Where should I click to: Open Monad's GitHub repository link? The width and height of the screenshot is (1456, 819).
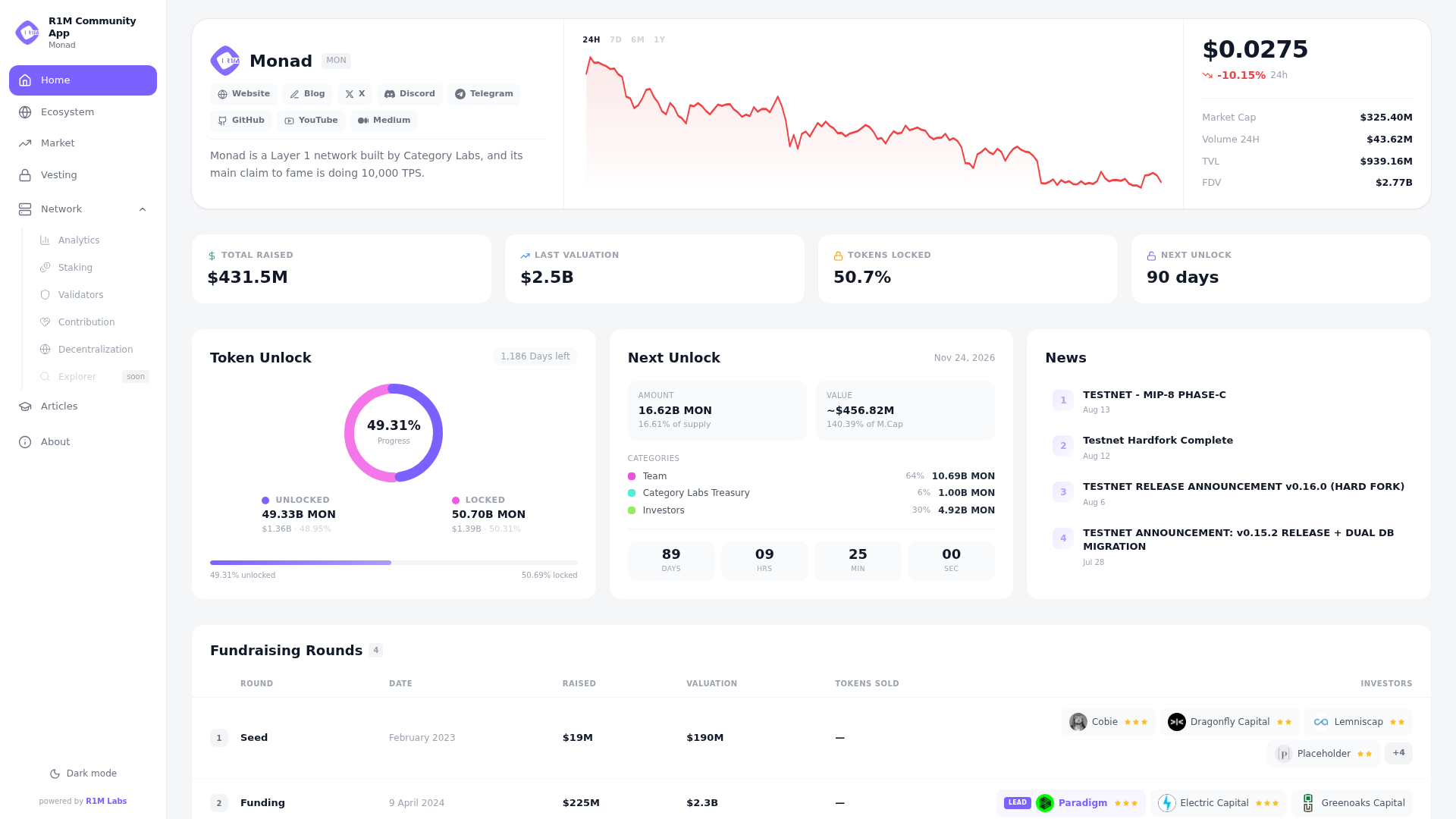[241, 121]
